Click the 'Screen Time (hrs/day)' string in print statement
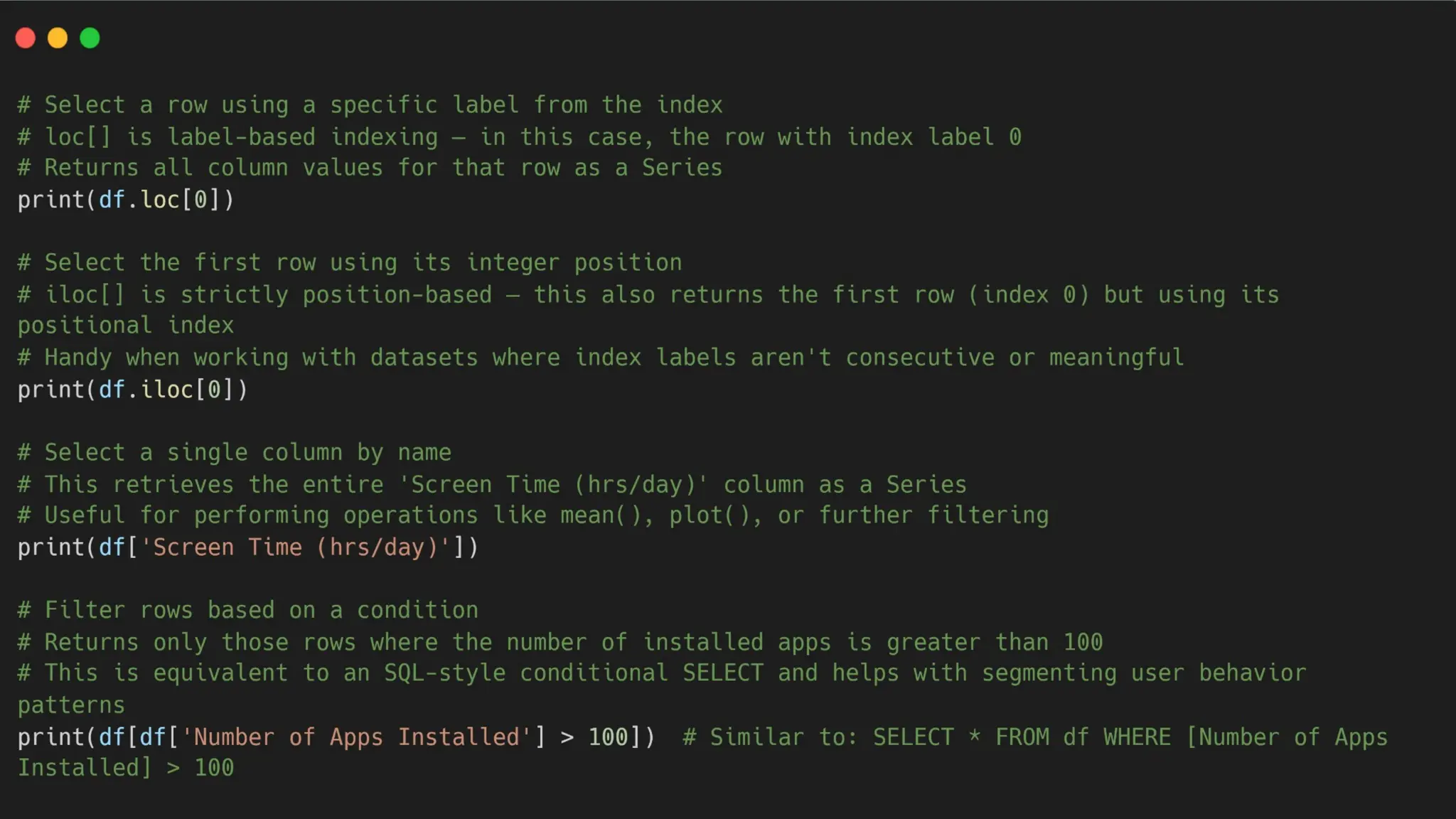This screenshot has width=1456, height=819. 295,547
